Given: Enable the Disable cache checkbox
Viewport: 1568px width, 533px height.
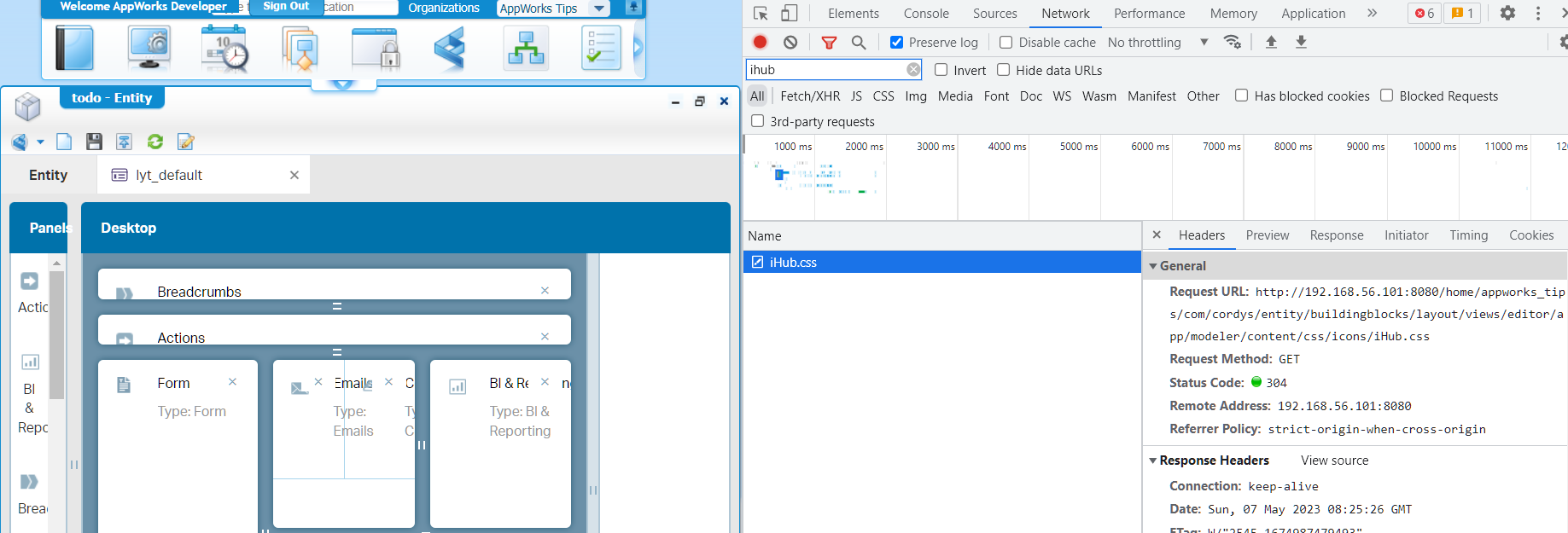Looking at the screenshot, I should pyautogui.click(x=1006, y=42).
